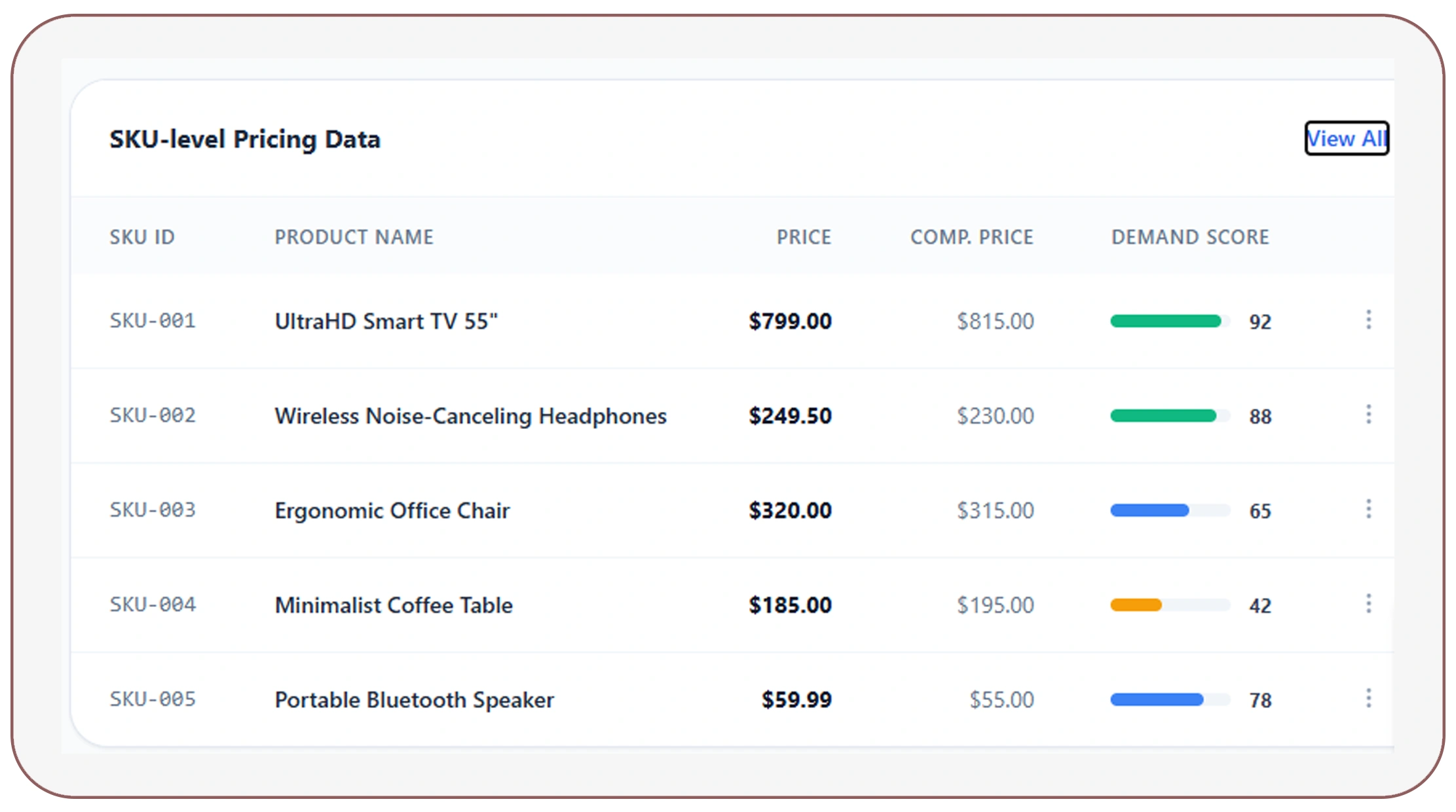The height and width of the screenshot is (812, 1456).
Task: Click the SKU-level Pricing Data heading
Action: coord(245,139)
